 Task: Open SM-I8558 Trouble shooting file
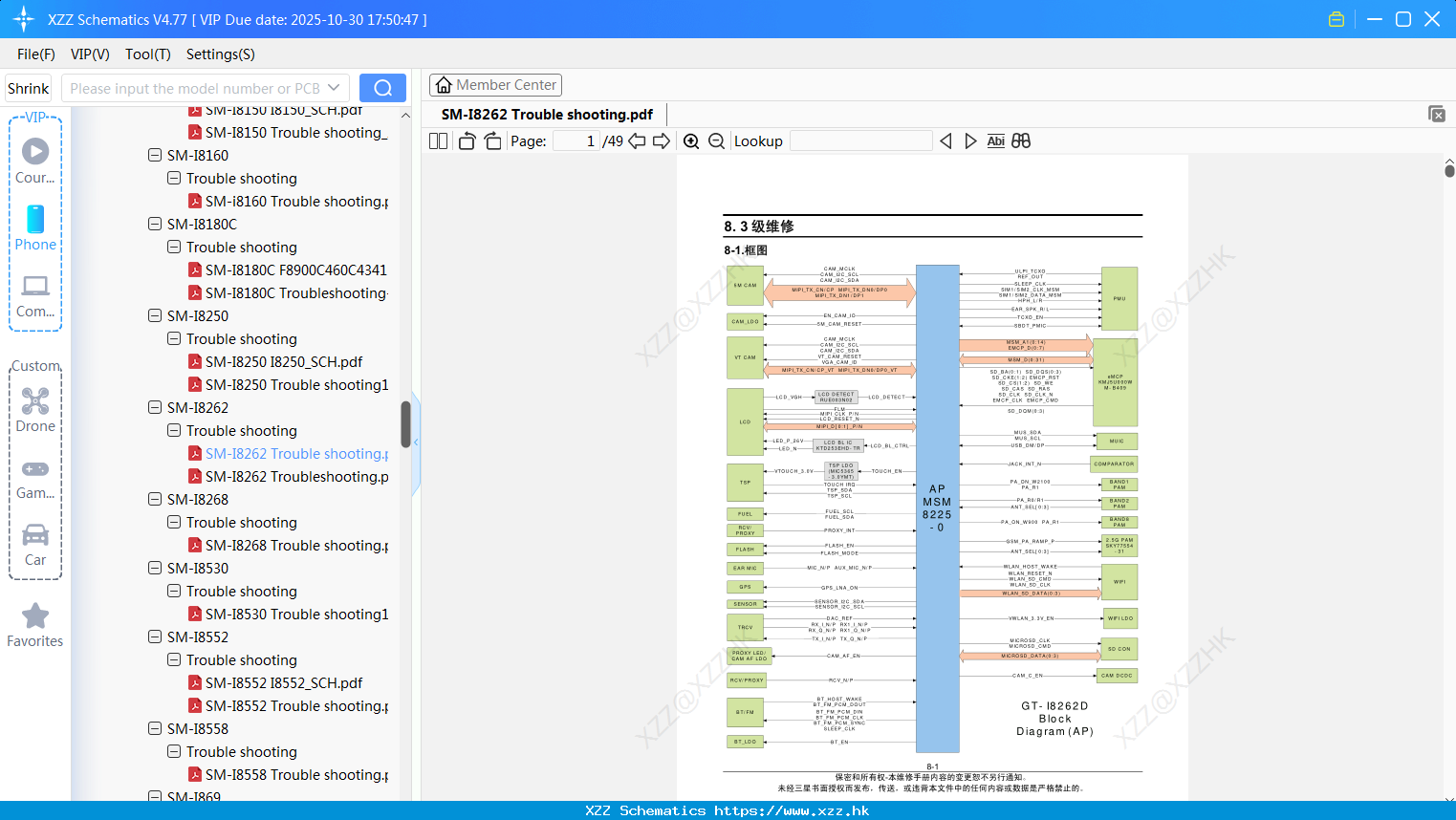[297, 775]
